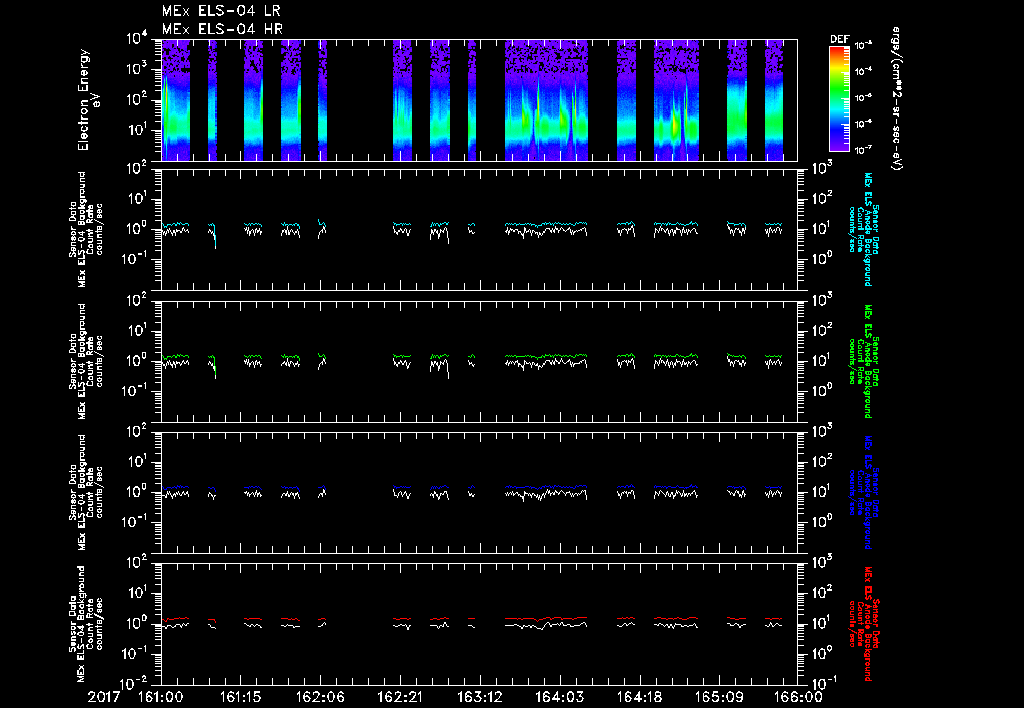Click the 10^-7 tick label on color bar
Image resolution: width=1024 pixels, height=708 pixels.
[863, 150]
